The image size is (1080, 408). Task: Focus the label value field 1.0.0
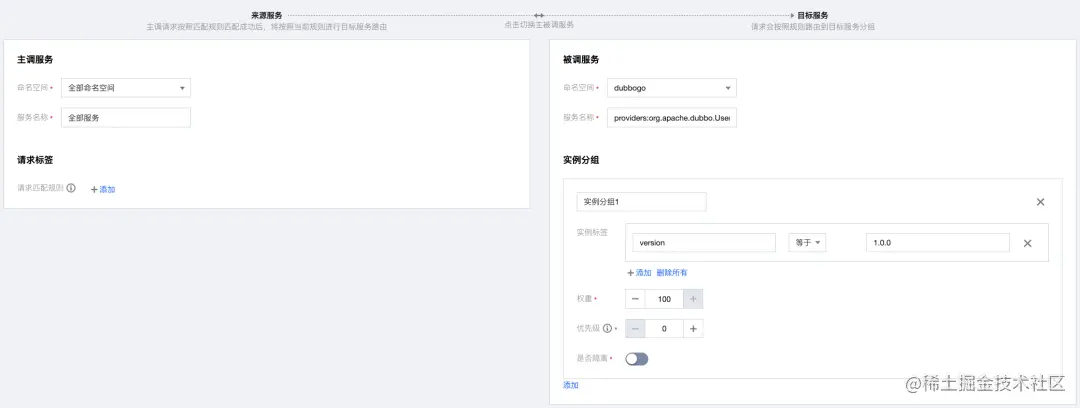[937, 243]
